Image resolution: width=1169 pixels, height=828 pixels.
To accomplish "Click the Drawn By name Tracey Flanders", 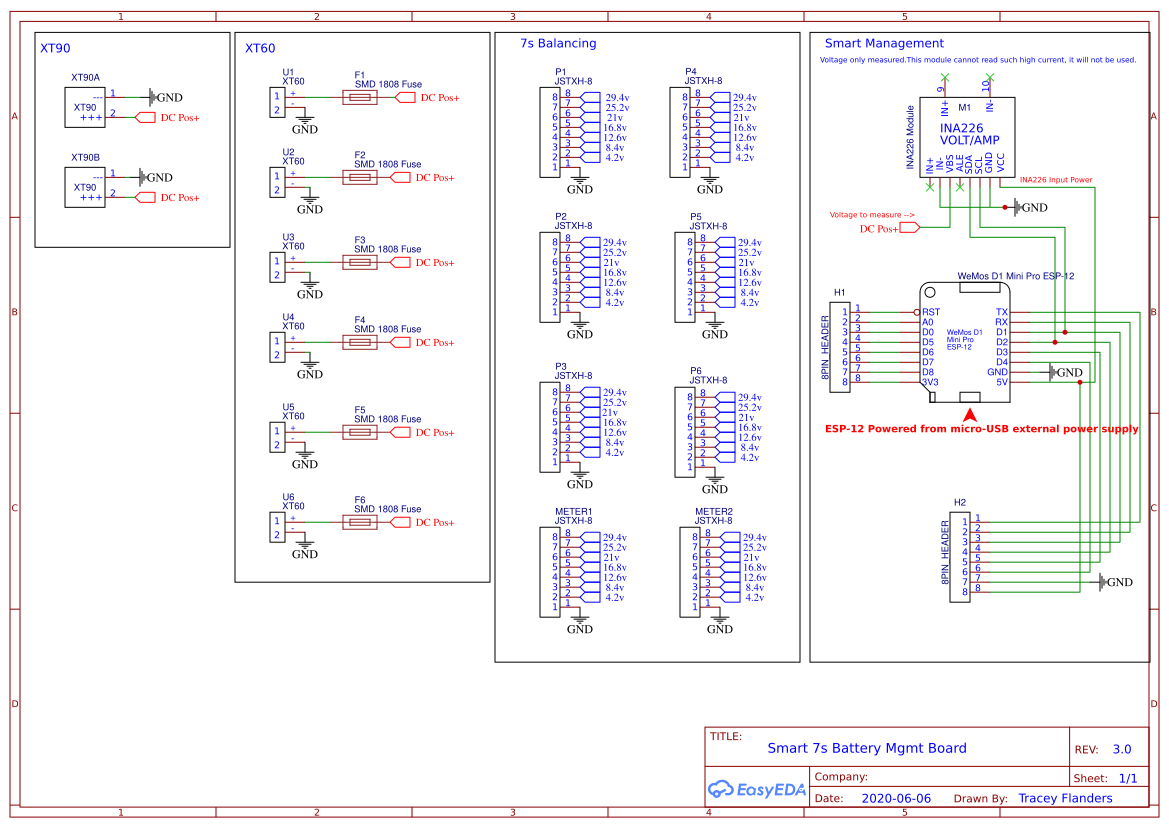I will (x=1065, y=798).
